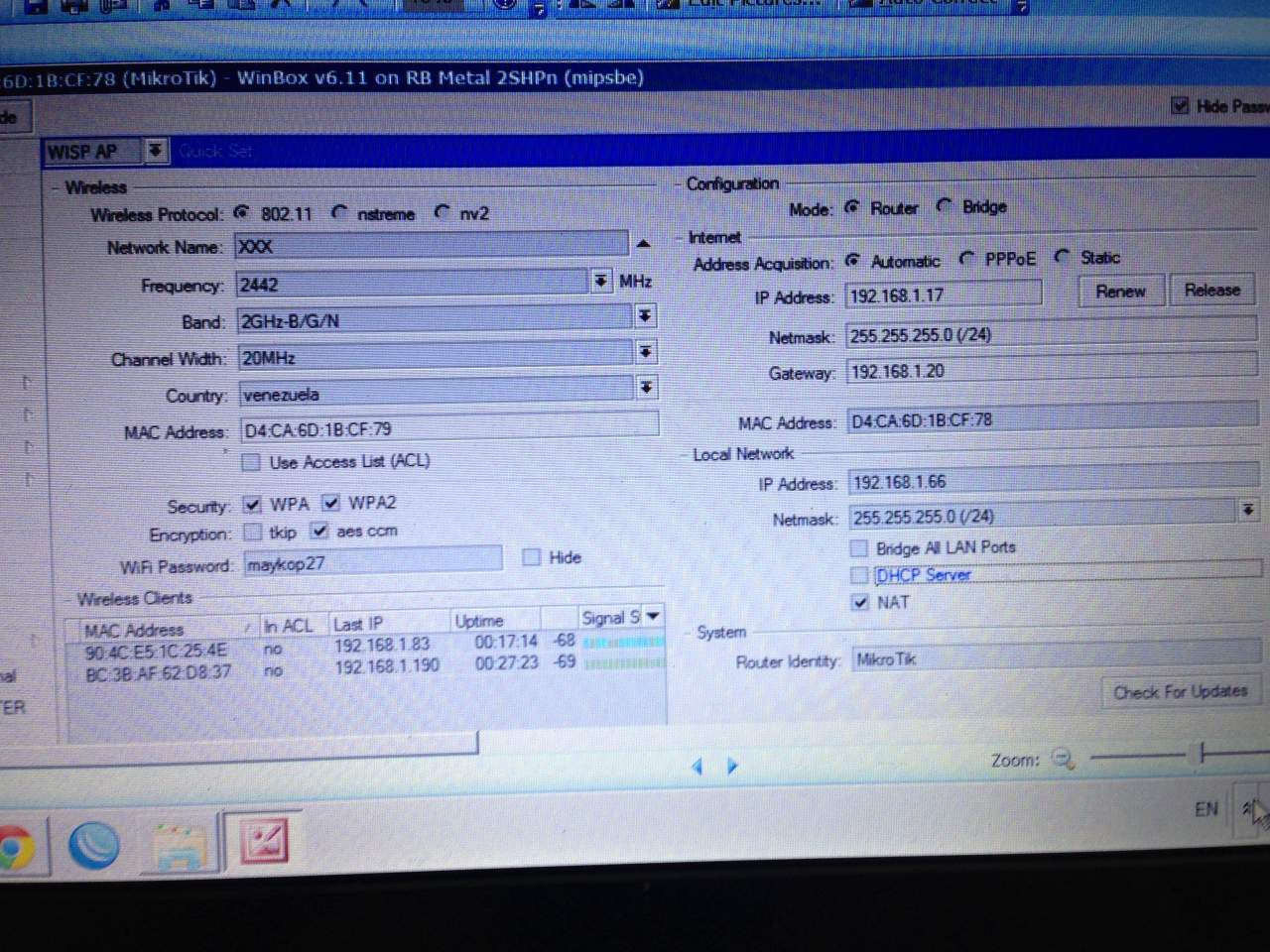The height and width of the screenshot is (952, 1270).
Task: Expand the Band dropdown
Action: point(645,315)
